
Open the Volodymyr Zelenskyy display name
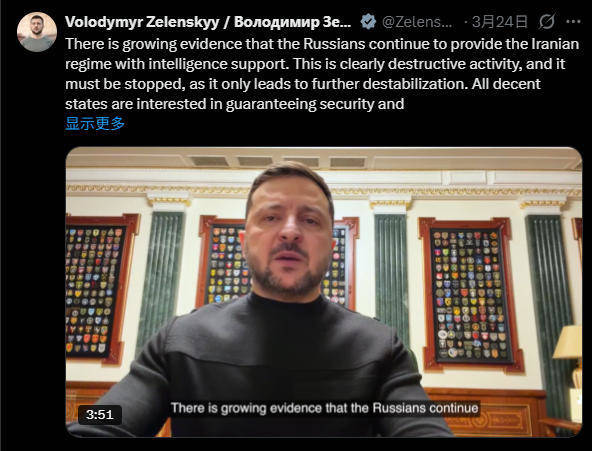(208, 22)
